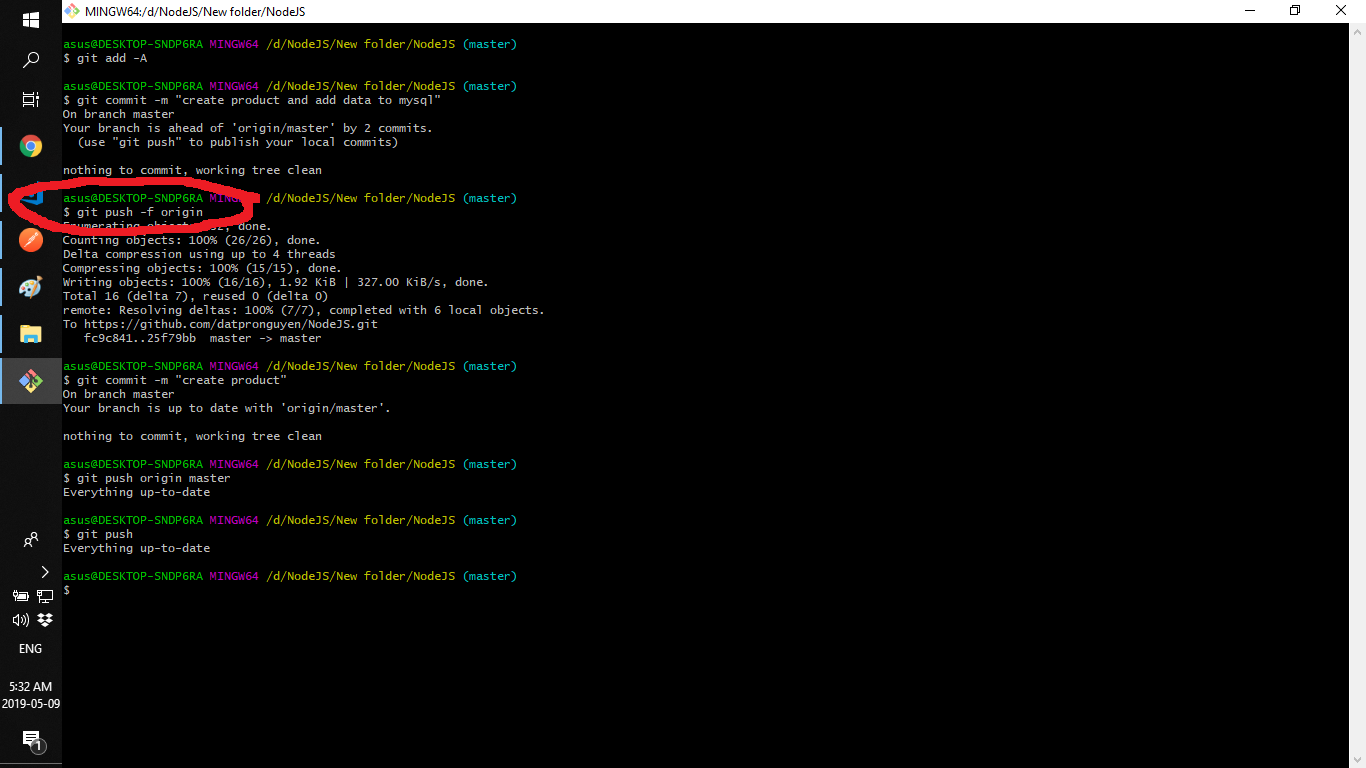This screenshot has height=768, width=1366.
Task: Switch the ENG input language indicator
Action: click(31, 649)
